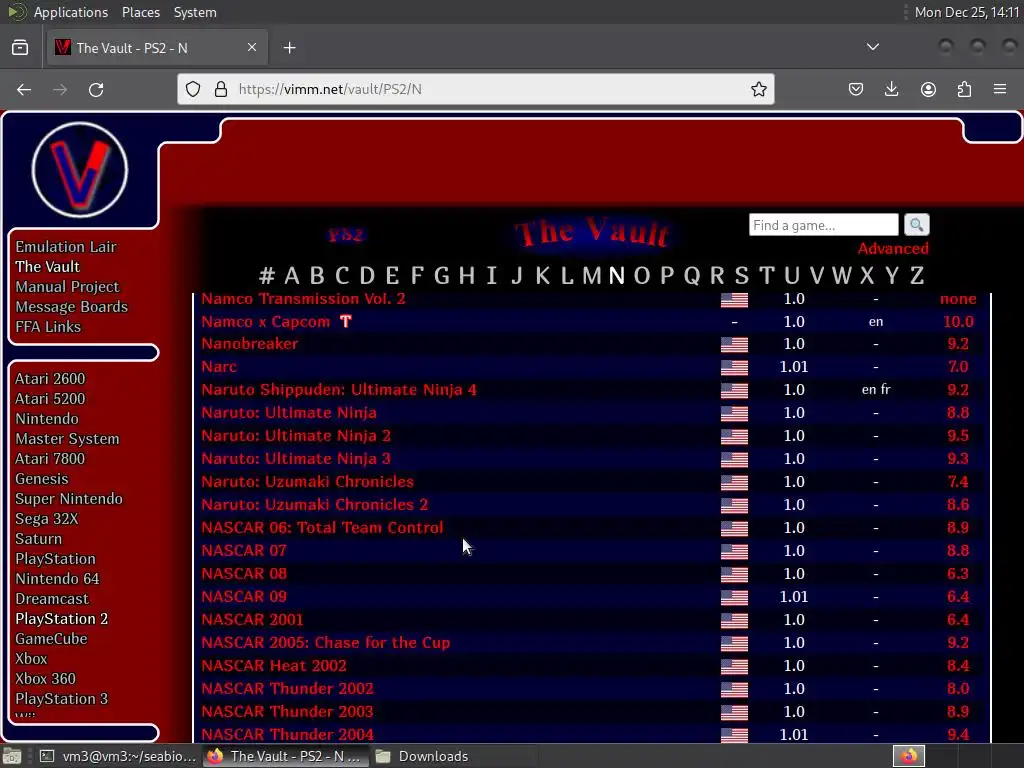The height and width of the screenshot is (768, 1024).
Task: Click the shield tracking protection icon
Action: coord(193,89)
